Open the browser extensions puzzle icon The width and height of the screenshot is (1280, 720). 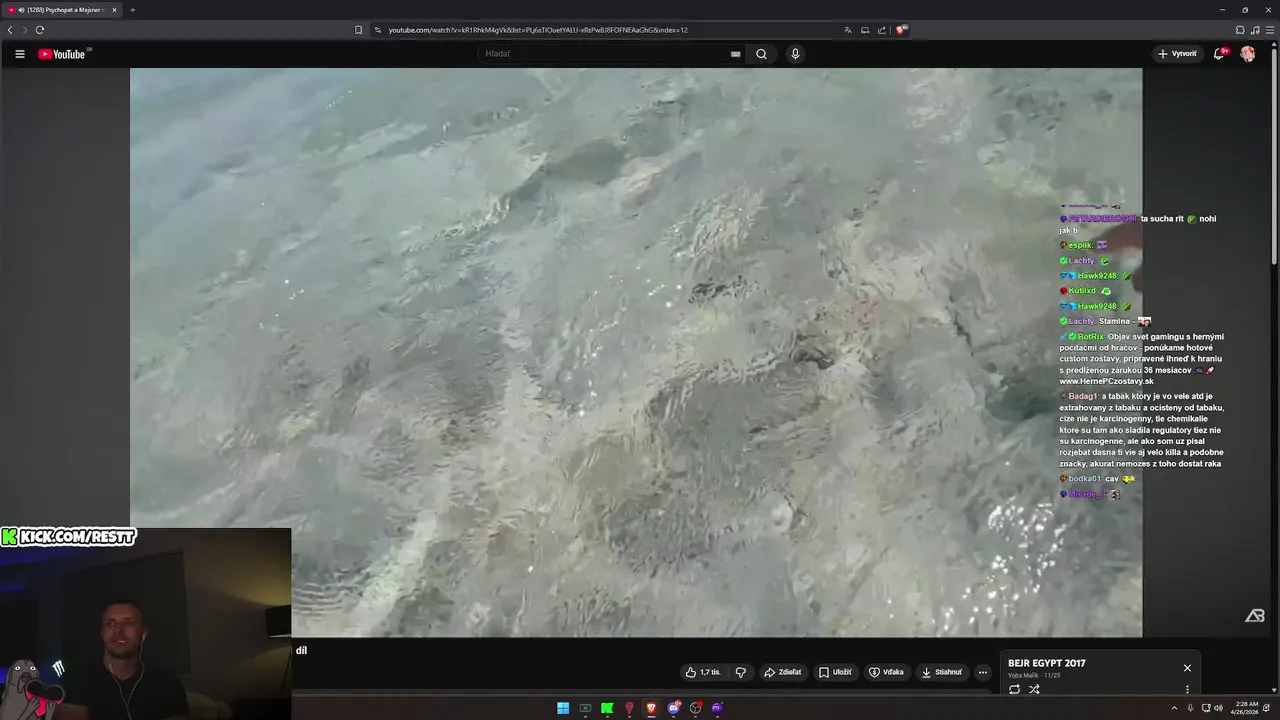coord(1240,30)
